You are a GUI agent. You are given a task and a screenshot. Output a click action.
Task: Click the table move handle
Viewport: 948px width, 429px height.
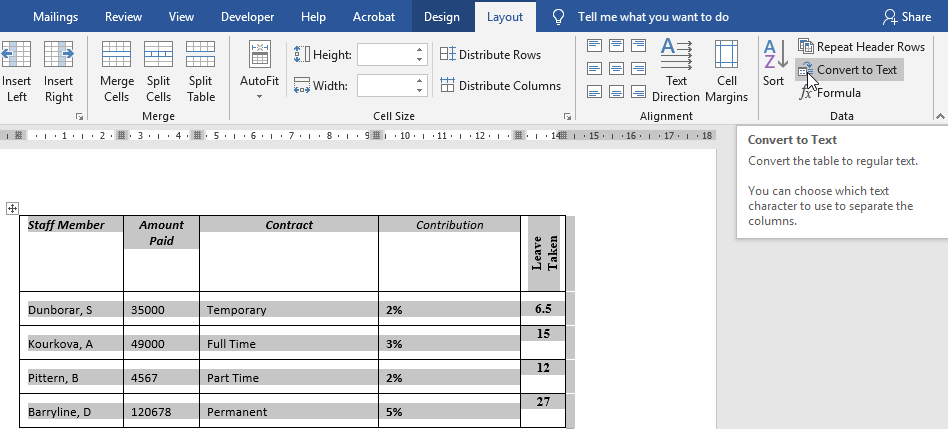(x=13, y=208)
